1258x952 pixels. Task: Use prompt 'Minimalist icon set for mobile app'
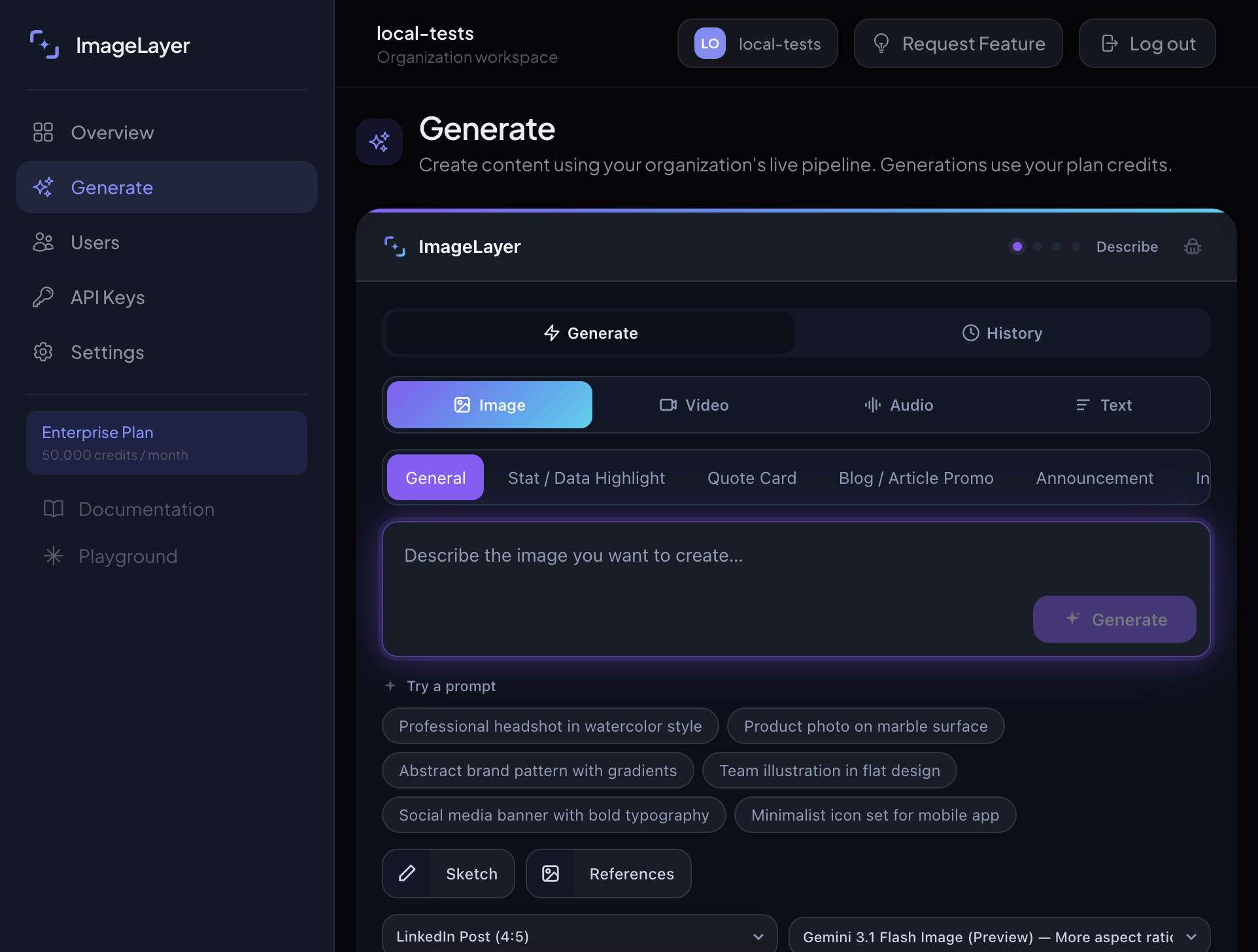tap(875, 815)
